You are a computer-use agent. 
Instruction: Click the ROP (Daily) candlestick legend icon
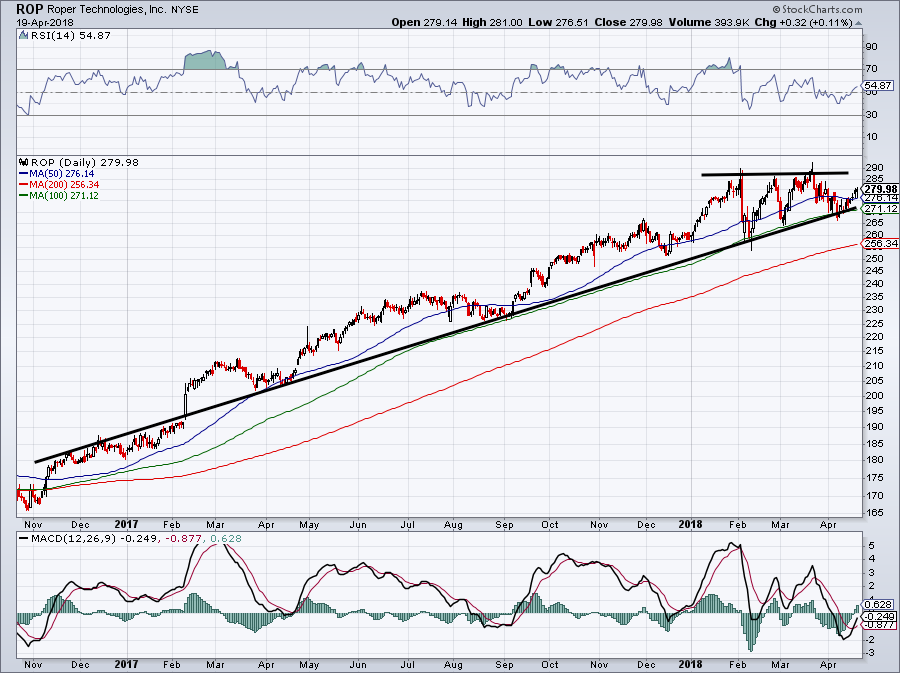pyautogui.click(x=23, y=162)
